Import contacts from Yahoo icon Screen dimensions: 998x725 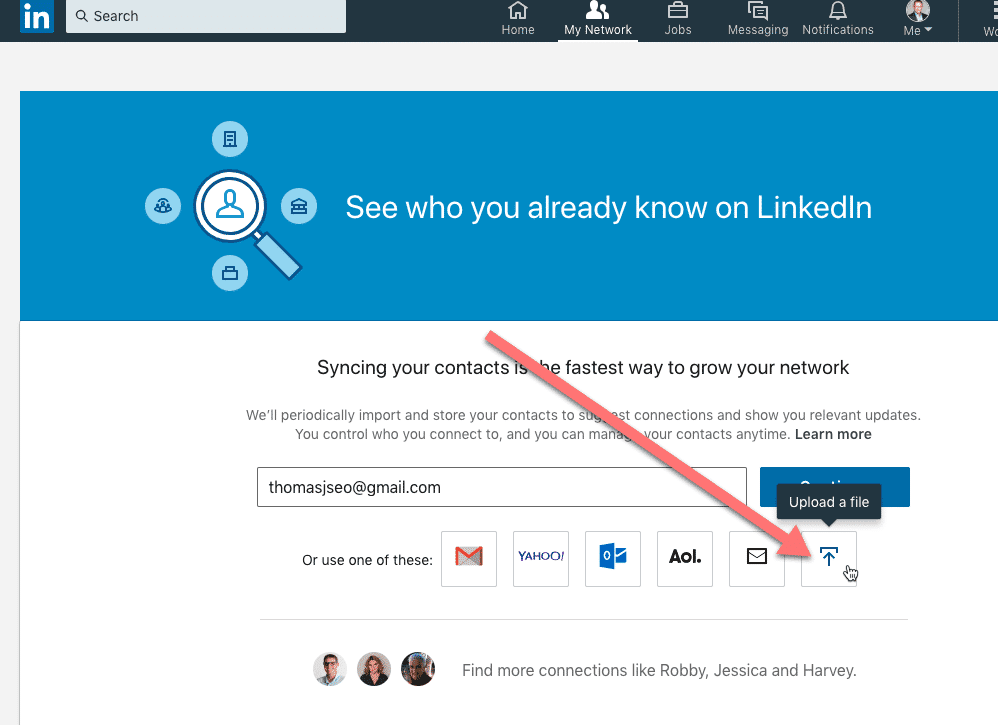click(x=541, y=559)
